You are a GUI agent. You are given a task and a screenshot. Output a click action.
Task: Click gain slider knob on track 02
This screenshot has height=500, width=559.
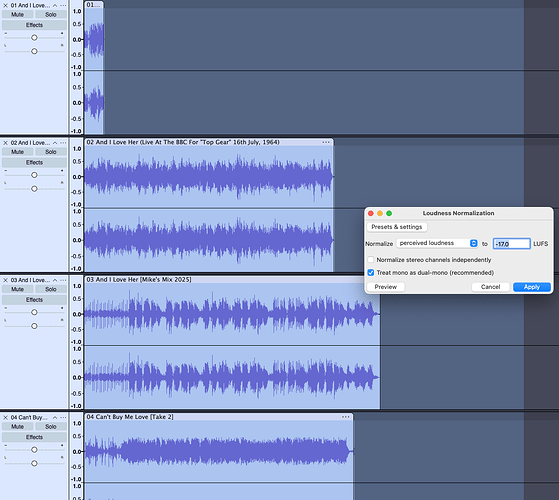[x=34, y=175]
